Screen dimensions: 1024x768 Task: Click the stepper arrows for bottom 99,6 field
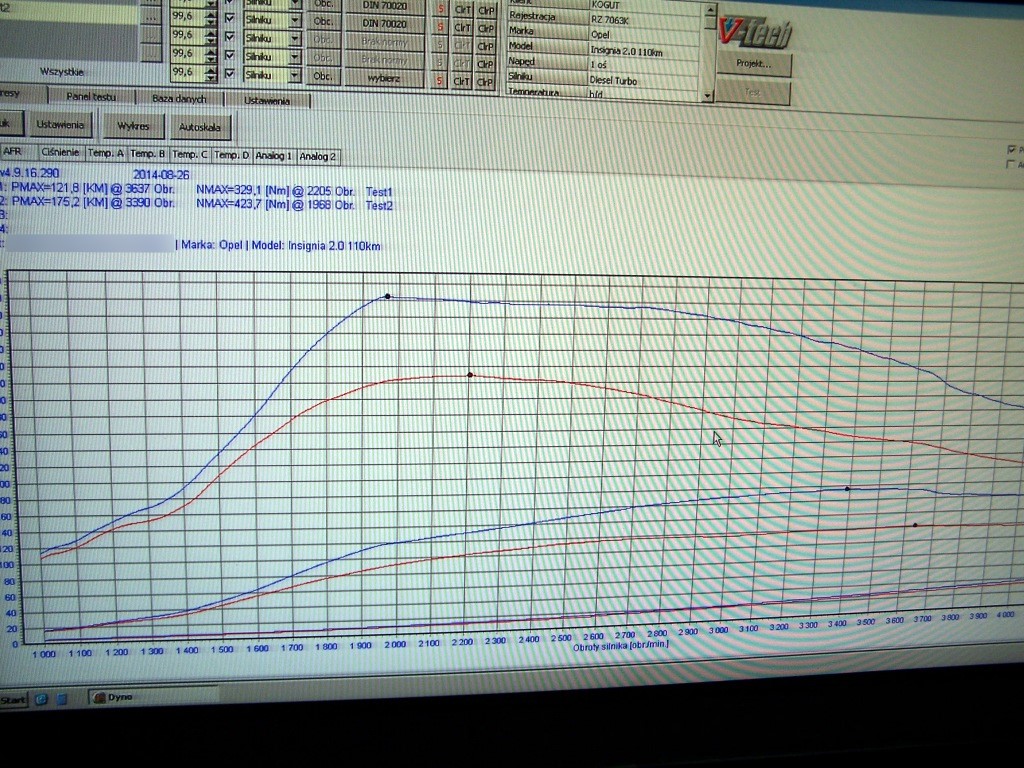click(210, 74)
